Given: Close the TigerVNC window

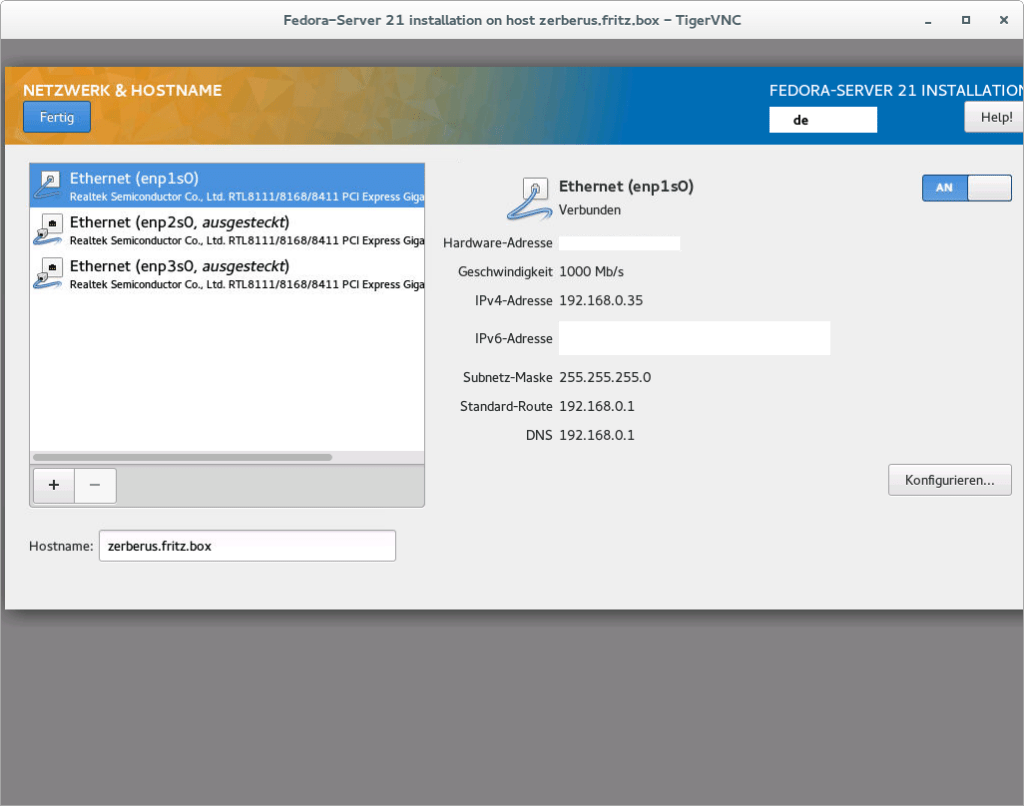Looking at the screenshot, I should [x=1001, y=19].
